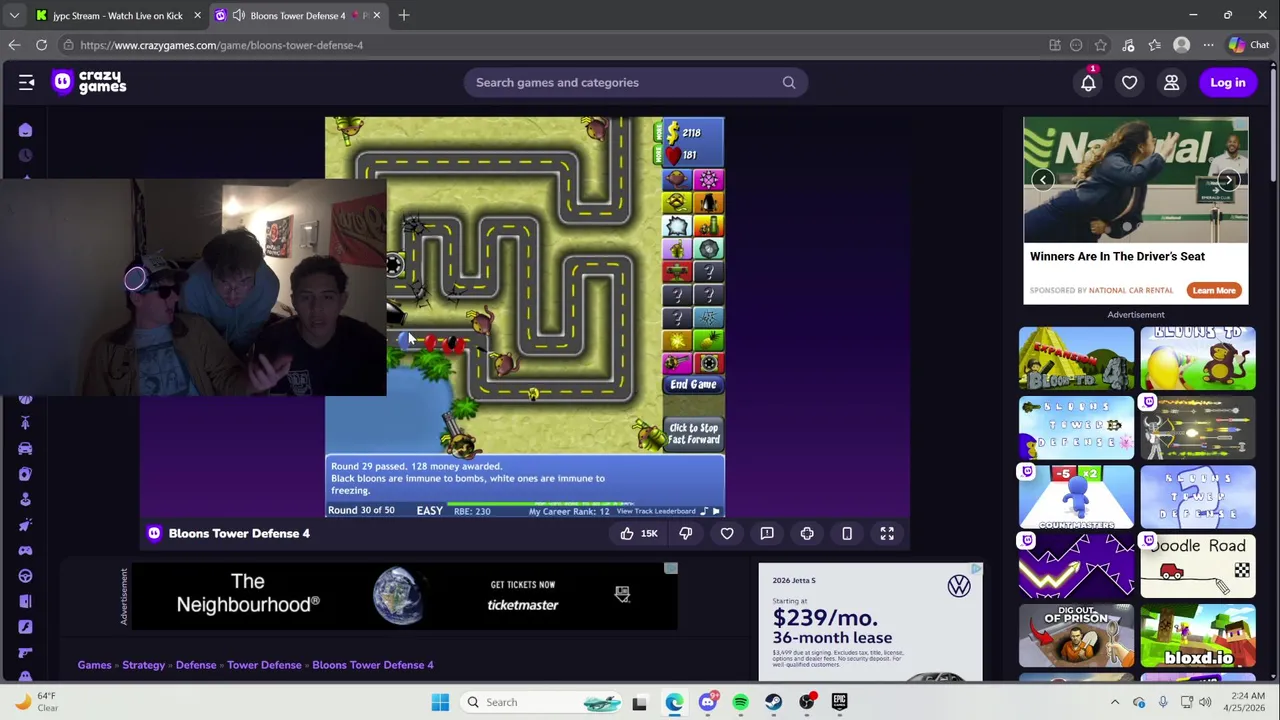The height and width of the screenshot is (720, 1280).
Task: Open favorites heart in header
Action: point(1129,83)
